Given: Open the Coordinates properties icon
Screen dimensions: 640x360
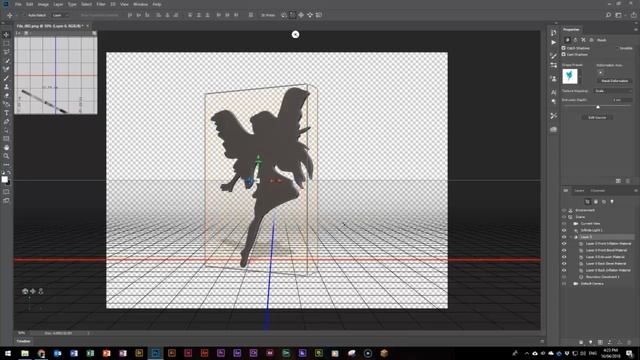Looking at the screenshot, I should (x=591, y=40).
